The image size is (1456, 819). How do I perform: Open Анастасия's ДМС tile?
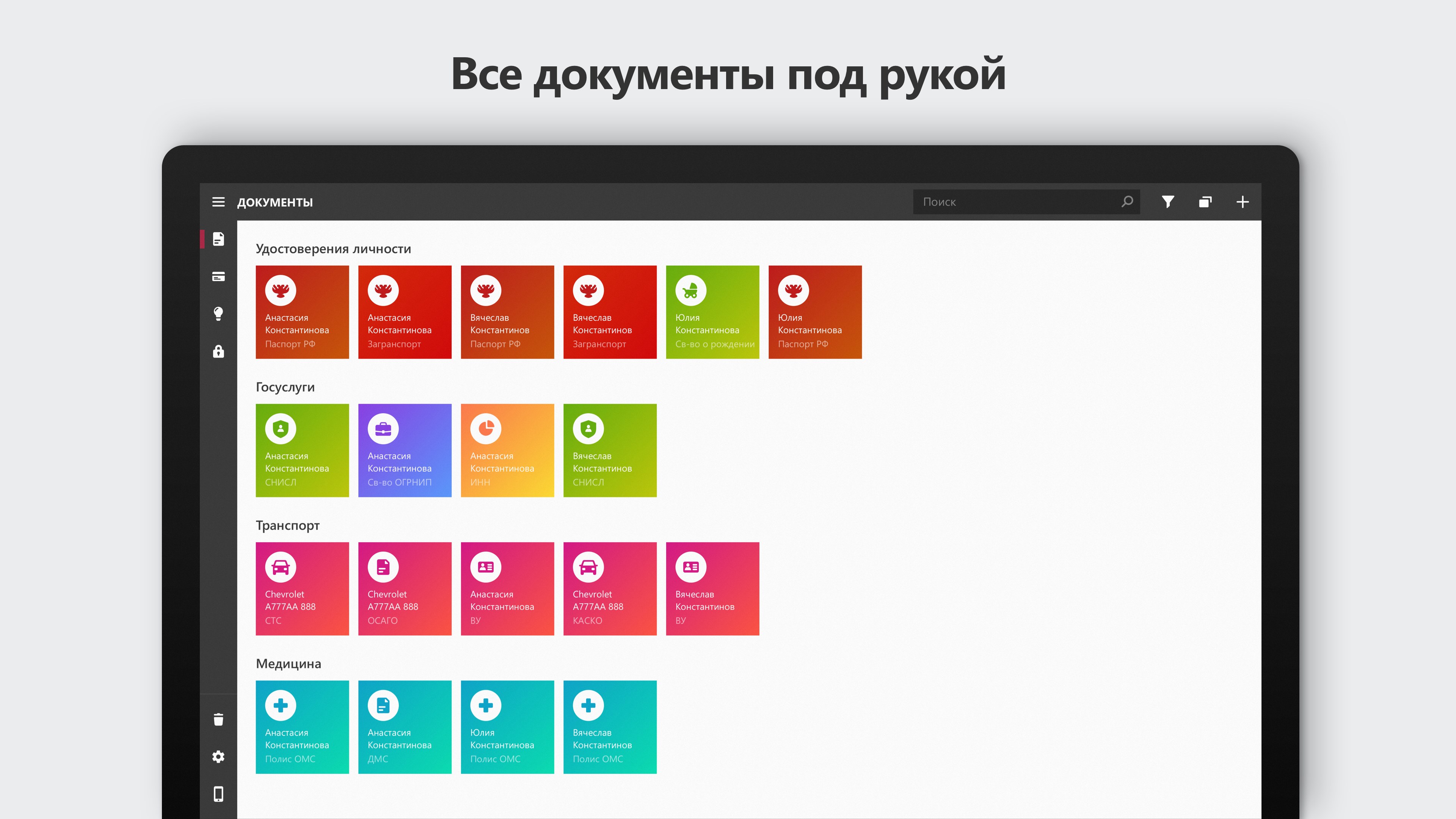[405, 727]
